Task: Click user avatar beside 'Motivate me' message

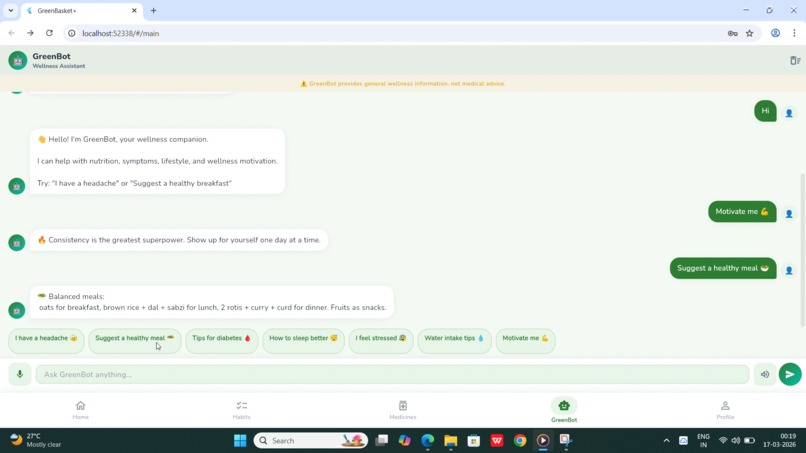Action: pyautogui.click(x=789, y=213)
